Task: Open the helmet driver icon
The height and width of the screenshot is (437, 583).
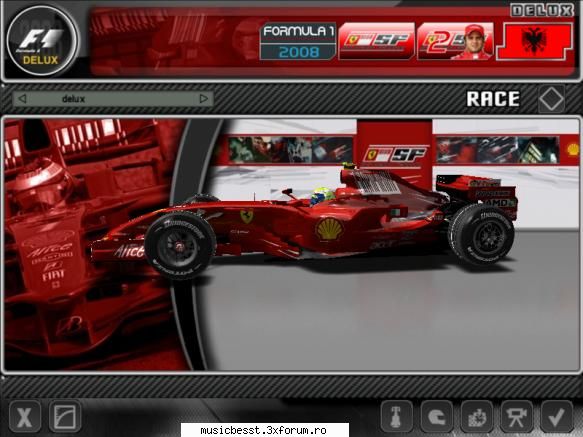Action: pyautogui.click(x=437, y=417)
